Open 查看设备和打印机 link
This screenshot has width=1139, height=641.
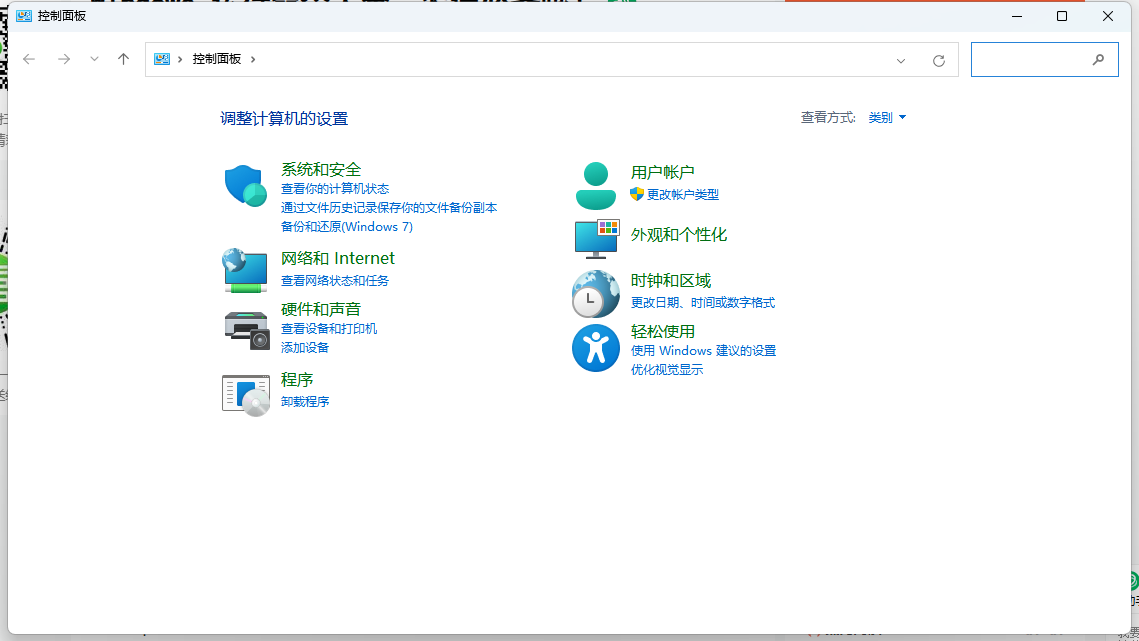[329, 329]
